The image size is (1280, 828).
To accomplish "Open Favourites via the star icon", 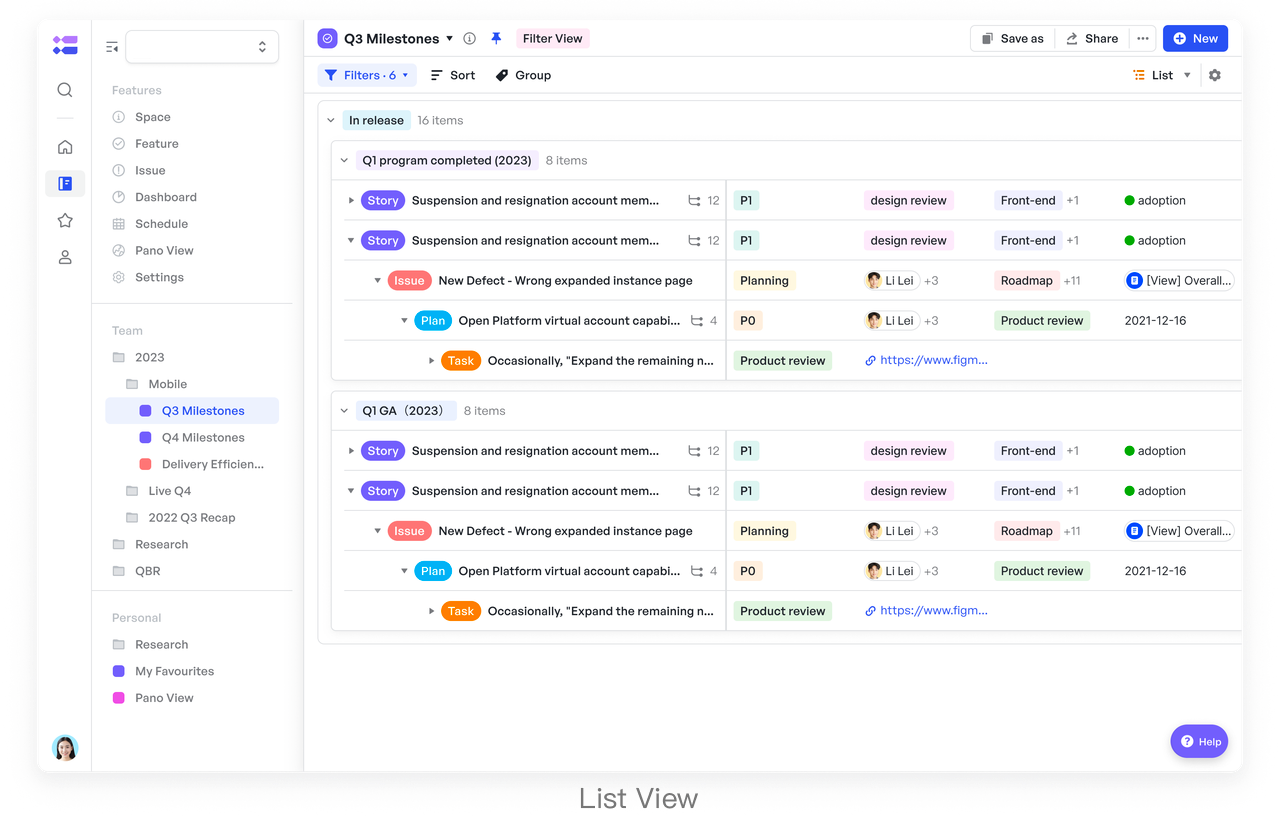I will 64,220.
